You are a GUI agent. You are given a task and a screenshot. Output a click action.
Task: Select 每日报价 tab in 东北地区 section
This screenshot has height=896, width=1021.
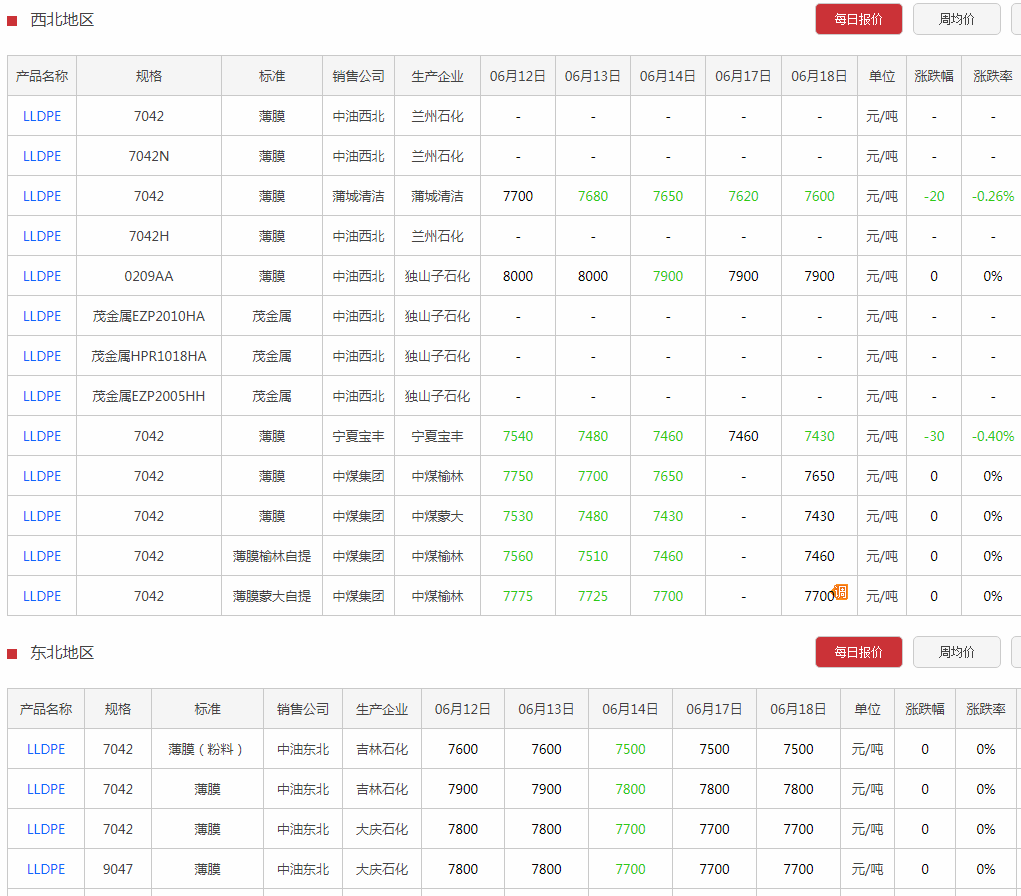tap(858, 652)
